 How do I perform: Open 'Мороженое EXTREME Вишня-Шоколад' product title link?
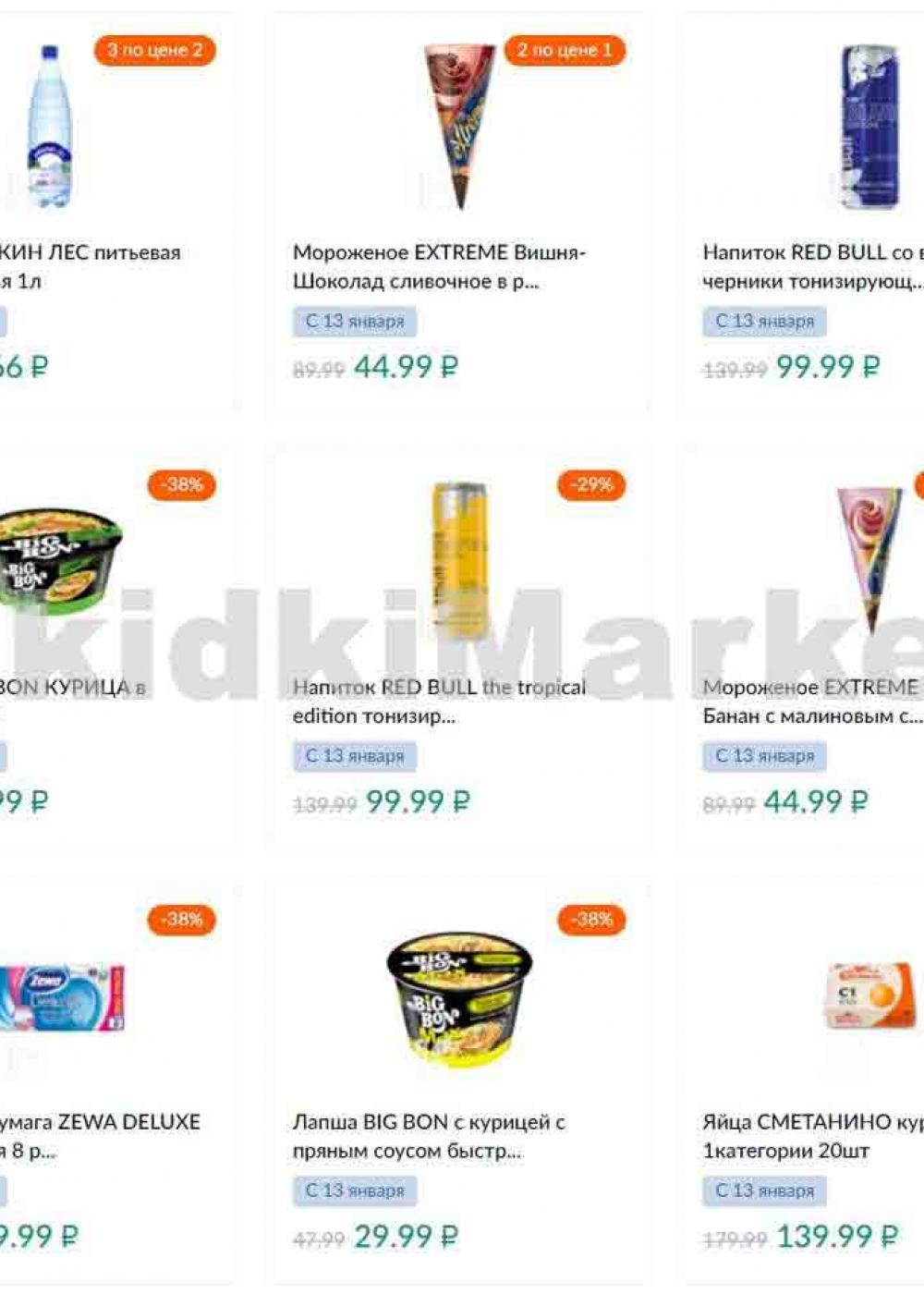pos(440,266)
